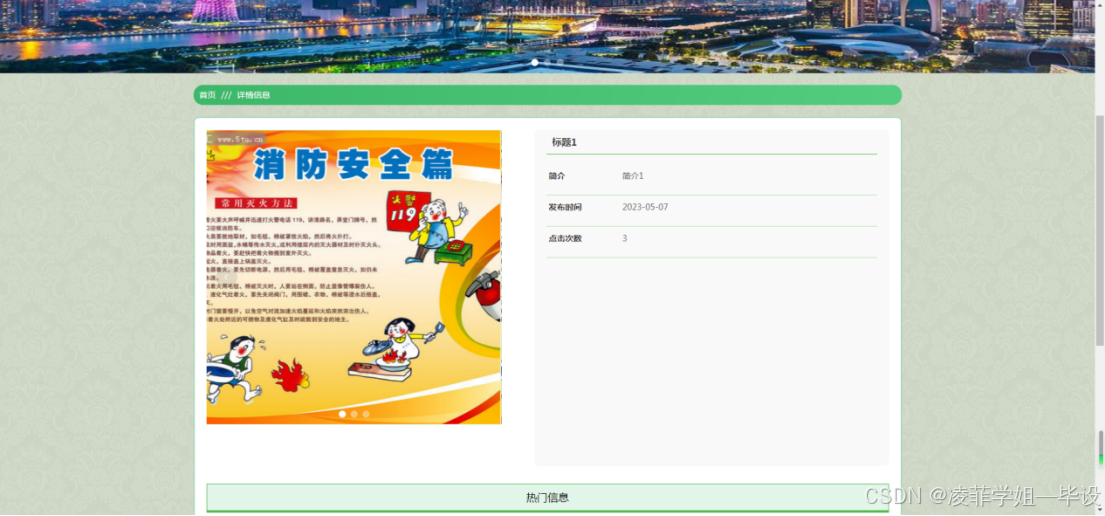
Task: Click the 简介1 value
Action: click(633, 176)
